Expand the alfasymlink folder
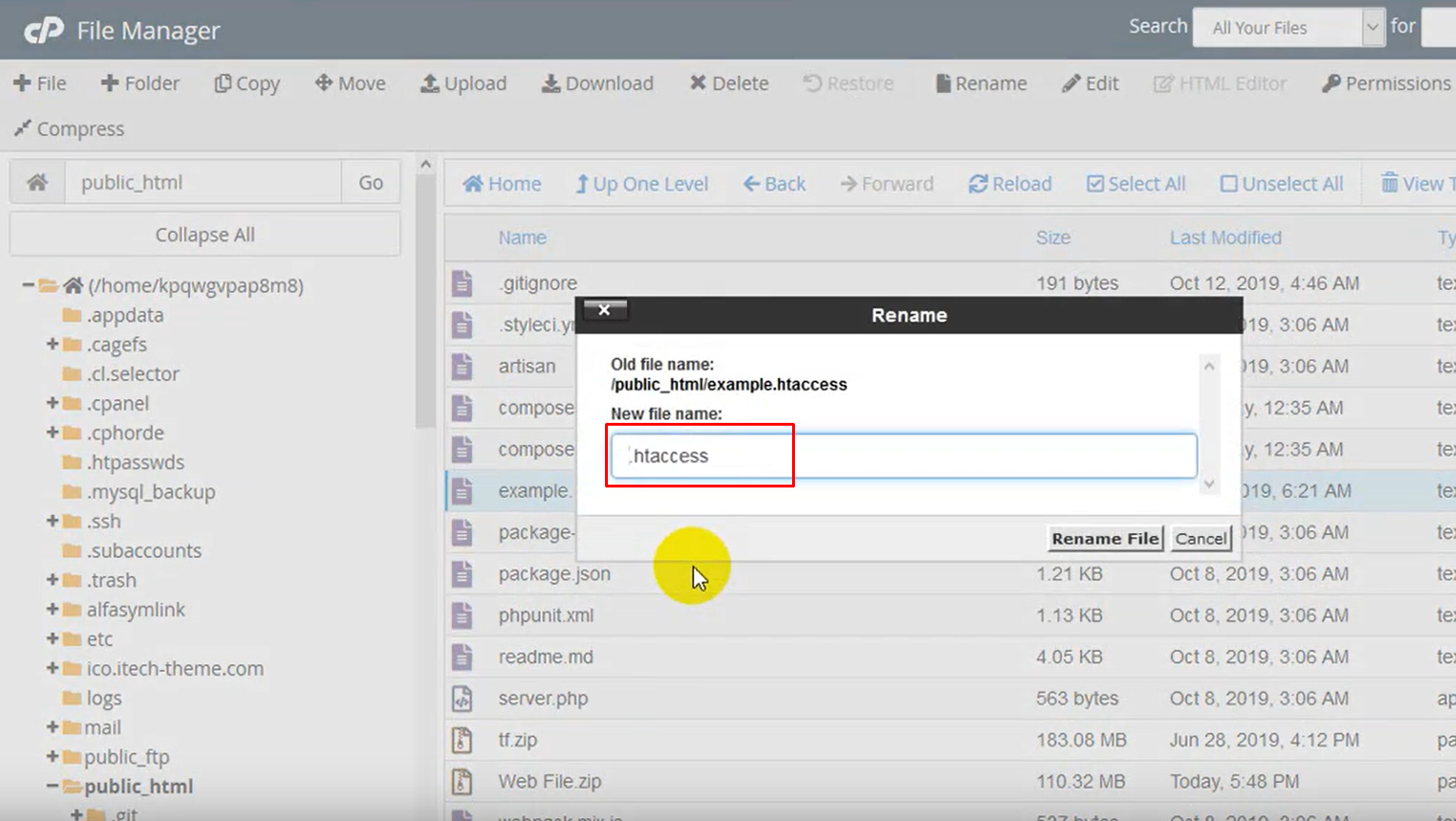This screenshot has height=821, width=1456. 52,609
